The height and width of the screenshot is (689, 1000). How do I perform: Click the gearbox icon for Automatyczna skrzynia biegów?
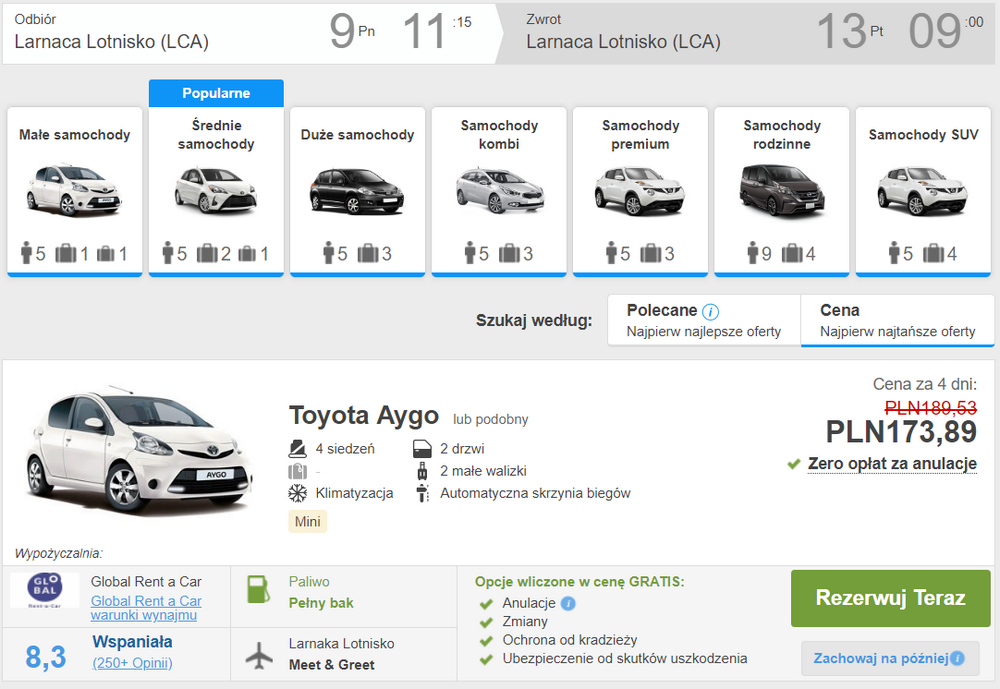tap(422, 493)
